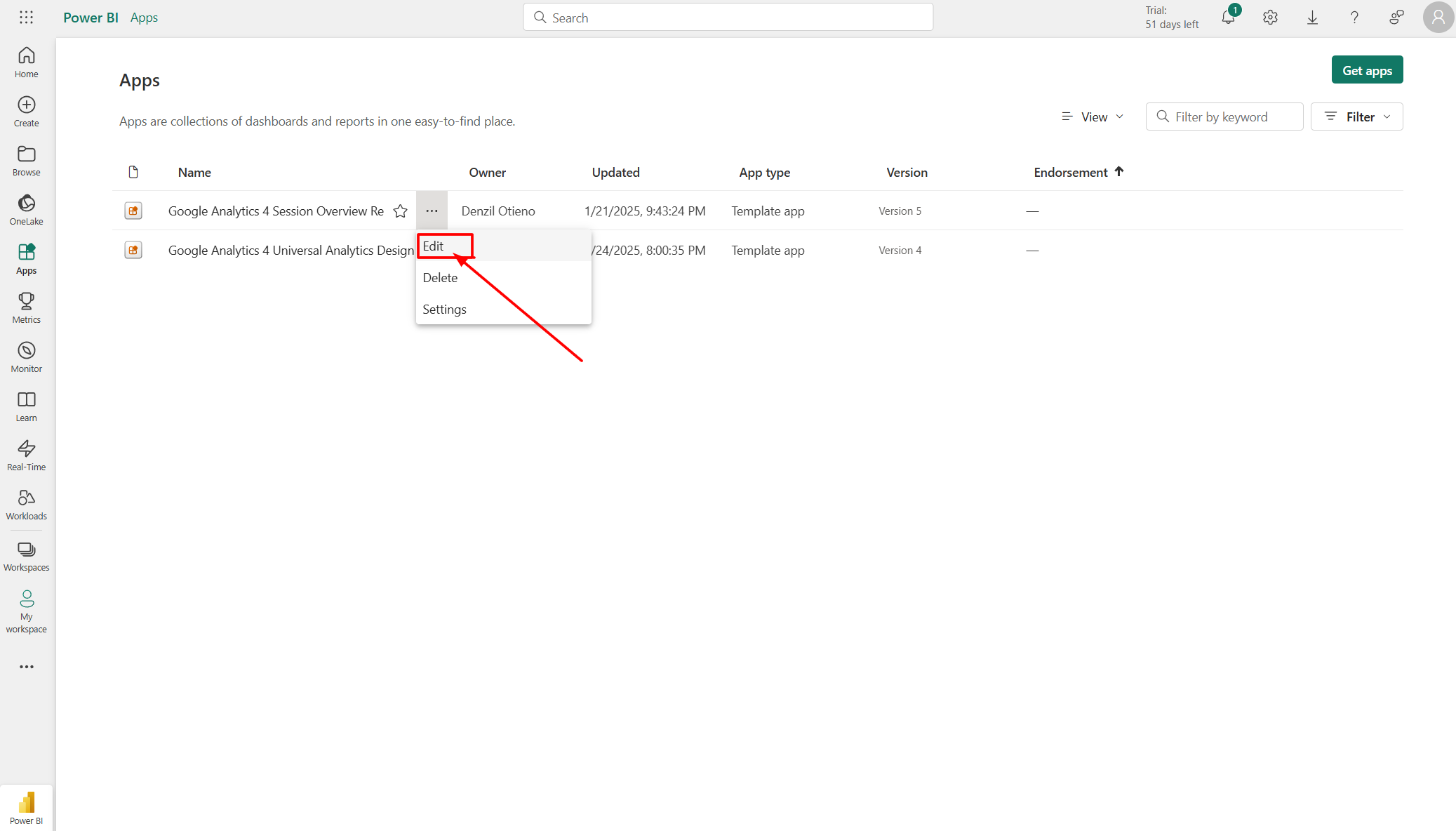Click Version 4 cell
This screenshot has width=1456, height=831.
900,251
